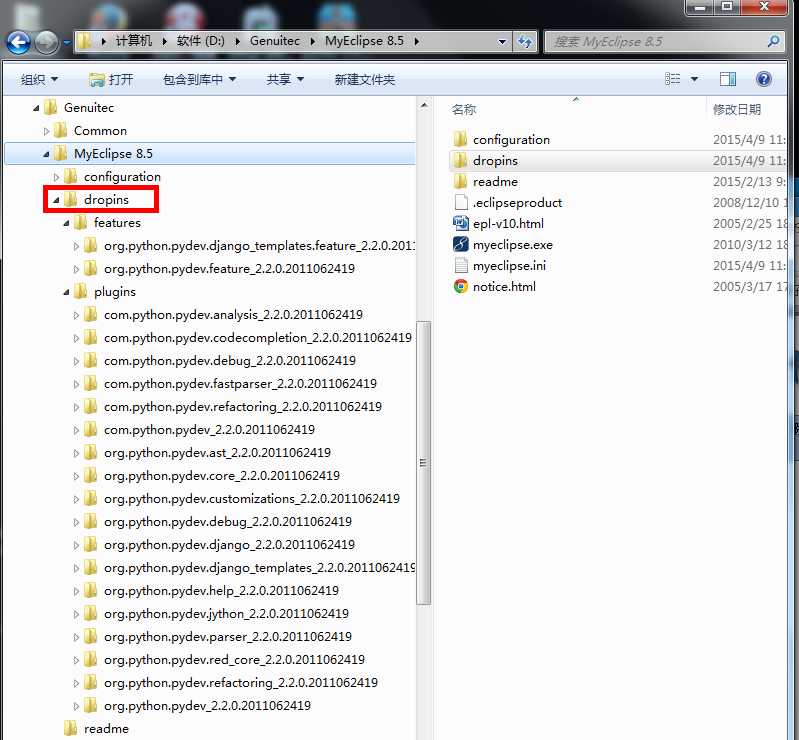Select myeclipse.exe application icon
This screenshot has height=740, width=799.
pos(461,244)
